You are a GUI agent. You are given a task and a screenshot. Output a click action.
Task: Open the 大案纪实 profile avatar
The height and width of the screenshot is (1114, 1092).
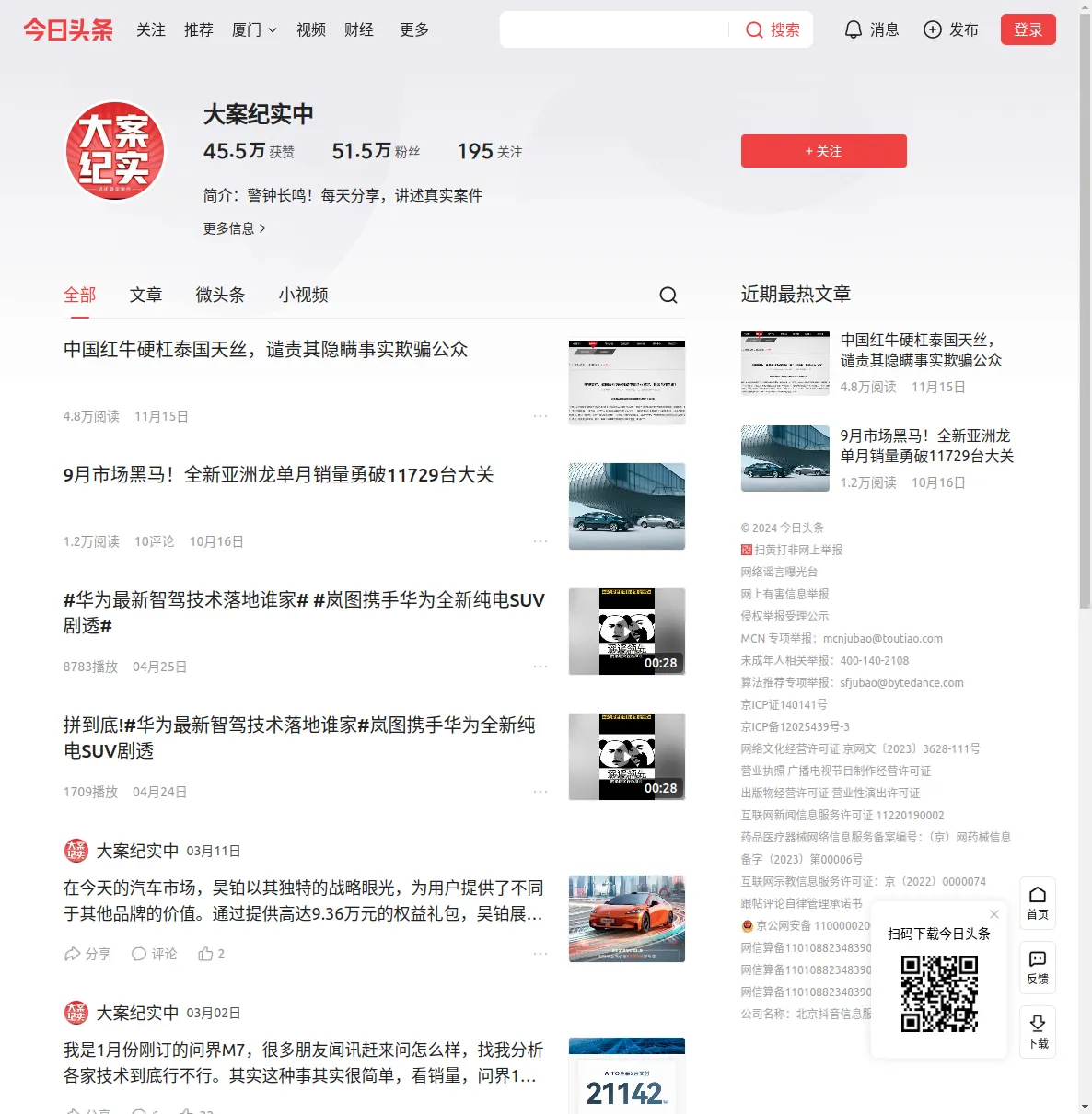point(115,151)
